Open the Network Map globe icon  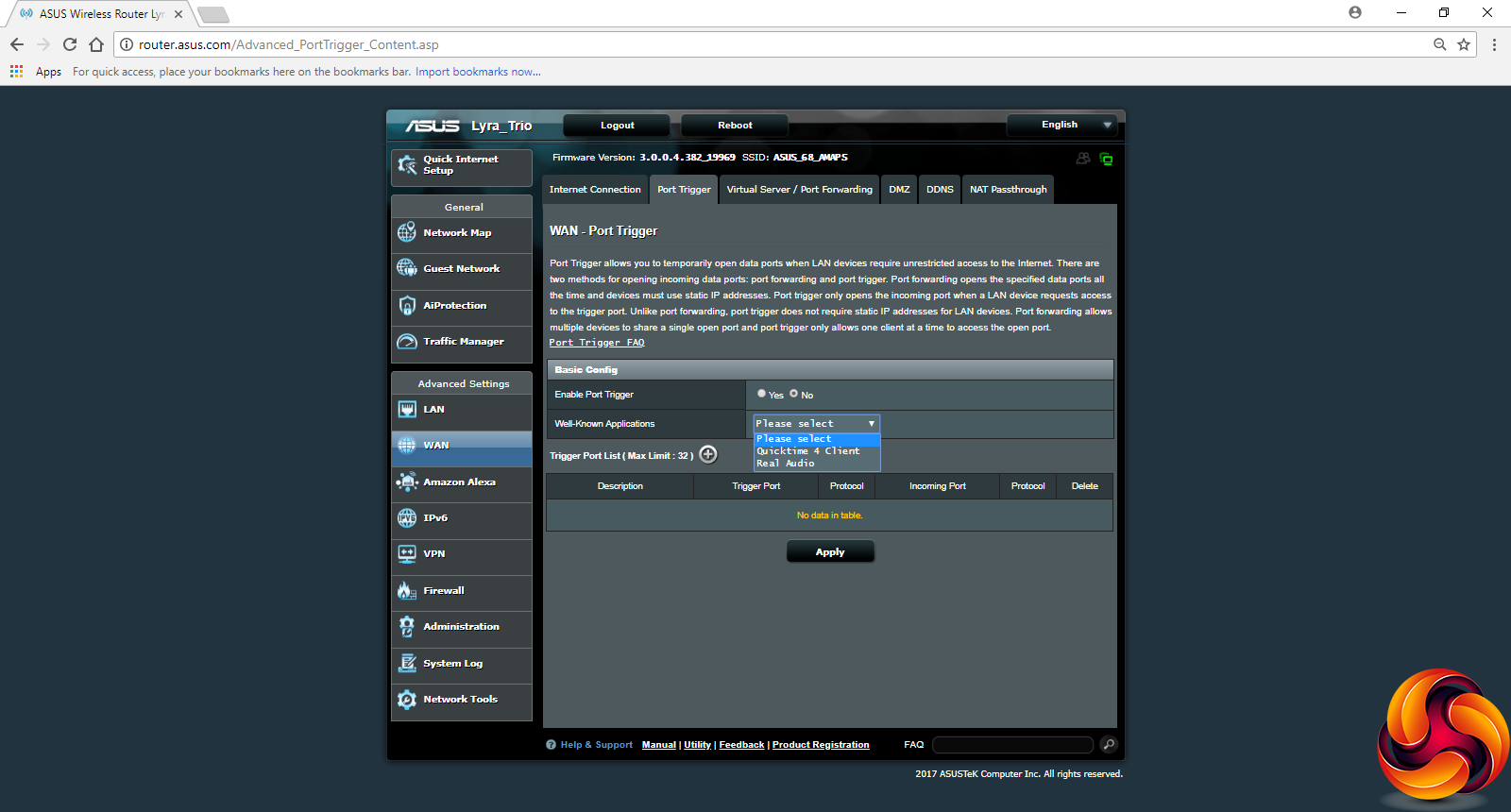coord(407,232)
